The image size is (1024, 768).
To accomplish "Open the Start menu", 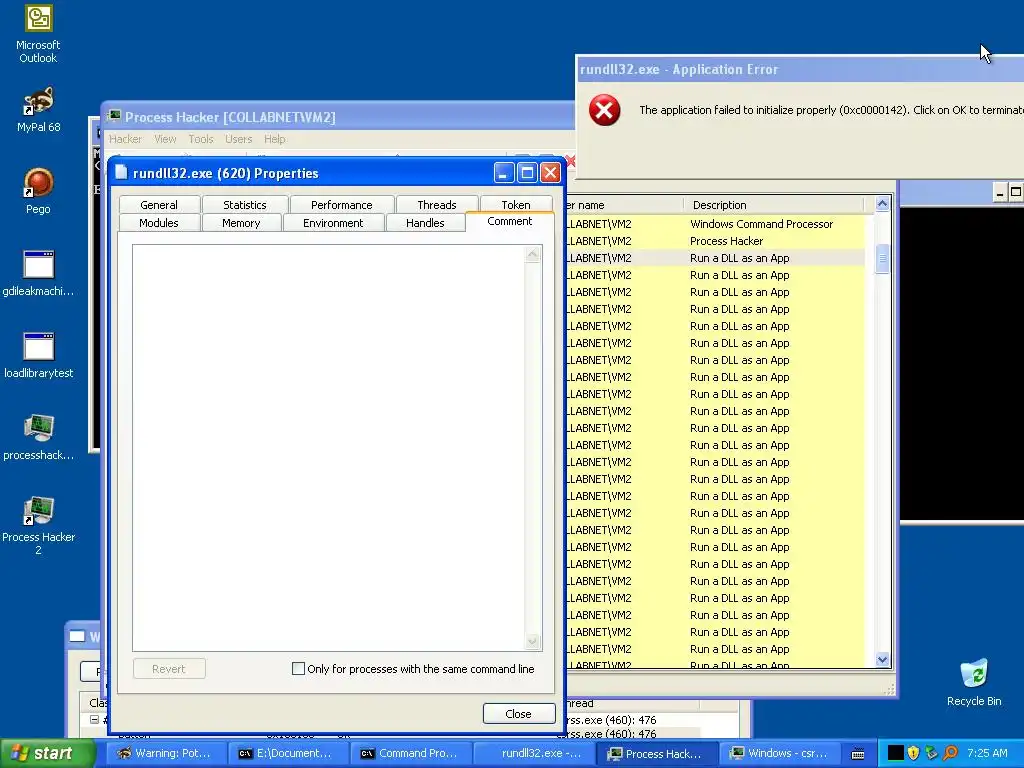I will pyautogui.click(x=48, y=754).
